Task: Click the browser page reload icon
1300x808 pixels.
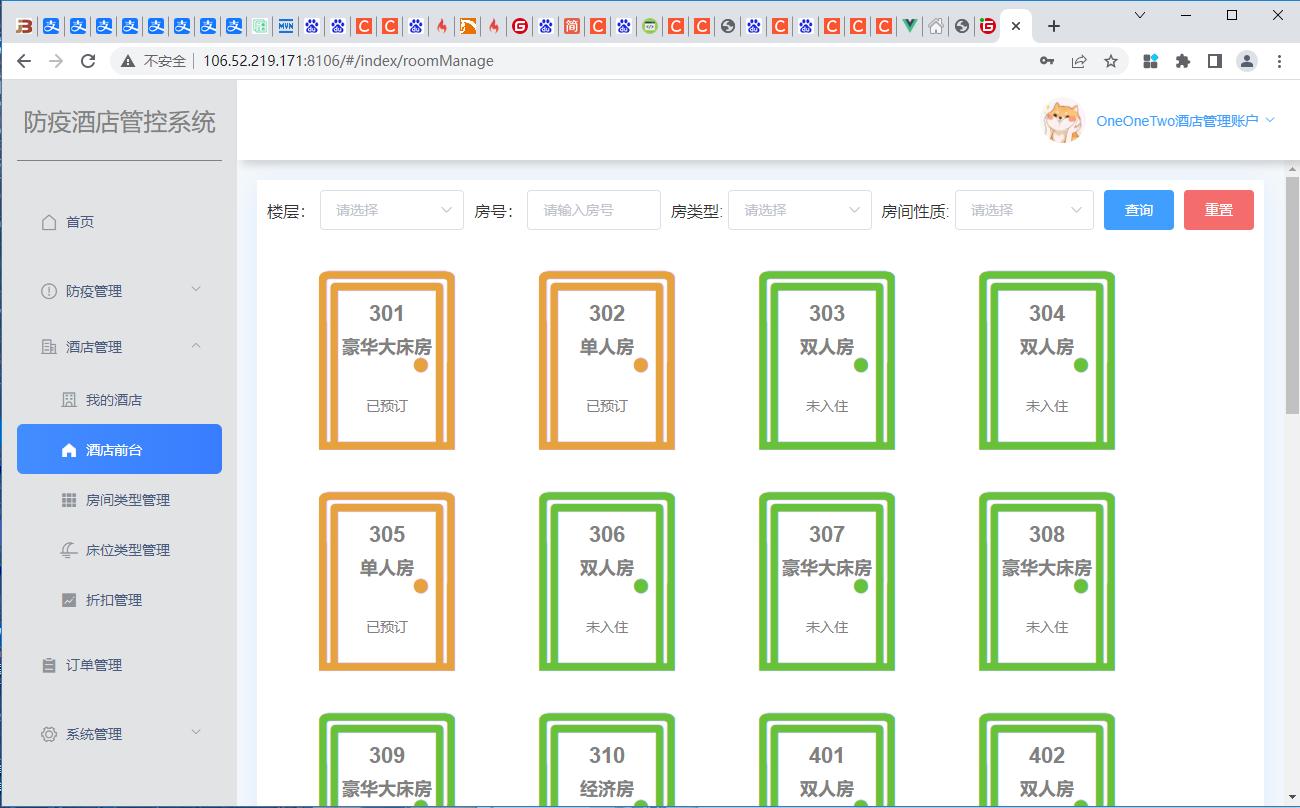Action: coord(88,60)
